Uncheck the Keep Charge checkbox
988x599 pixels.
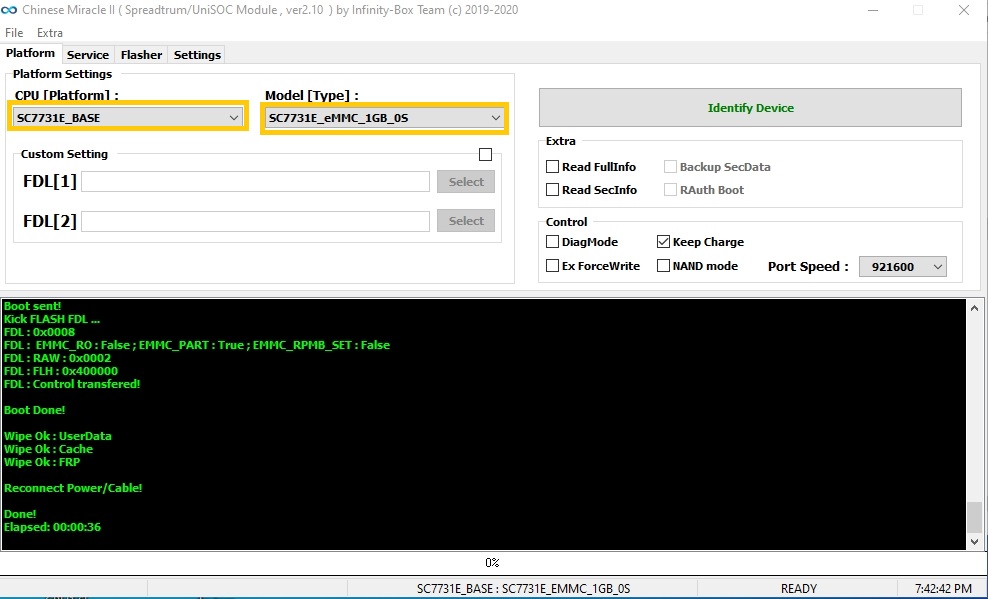tap(663, 242)
